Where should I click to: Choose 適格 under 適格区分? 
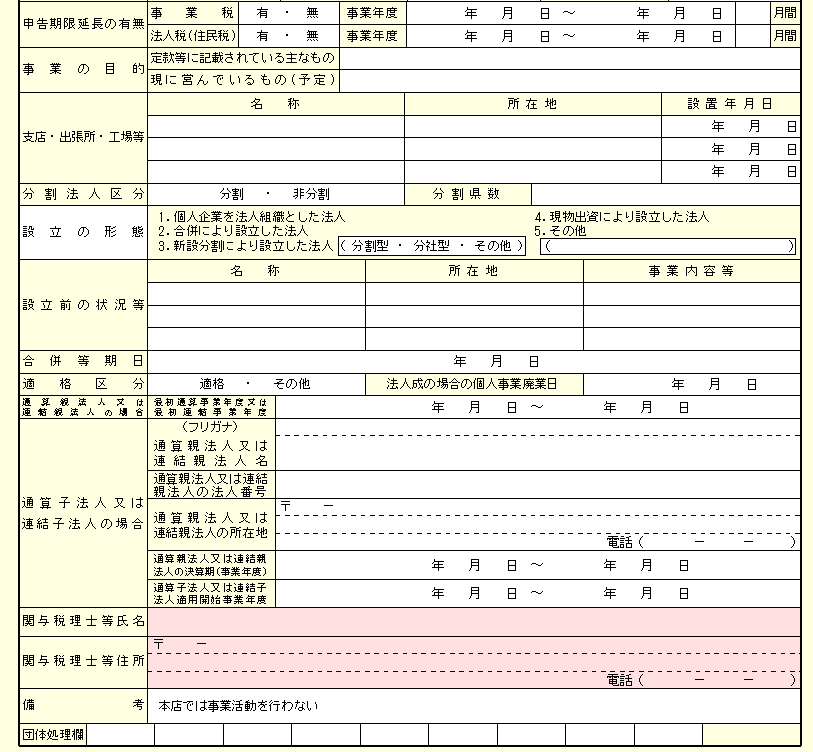tap(212, 384)
